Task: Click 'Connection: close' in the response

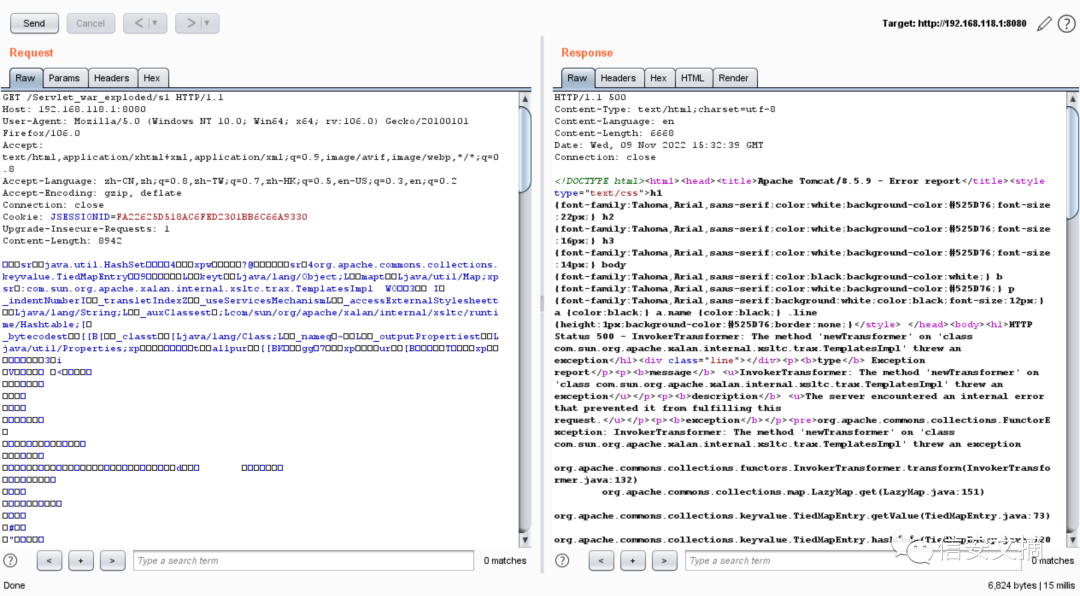Action: click(x=605, y=158)
